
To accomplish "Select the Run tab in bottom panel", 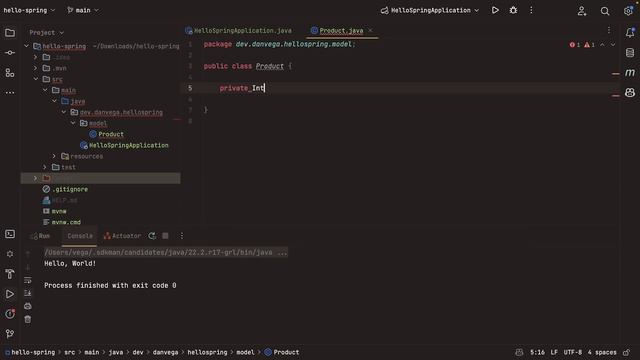I will 40,236.
